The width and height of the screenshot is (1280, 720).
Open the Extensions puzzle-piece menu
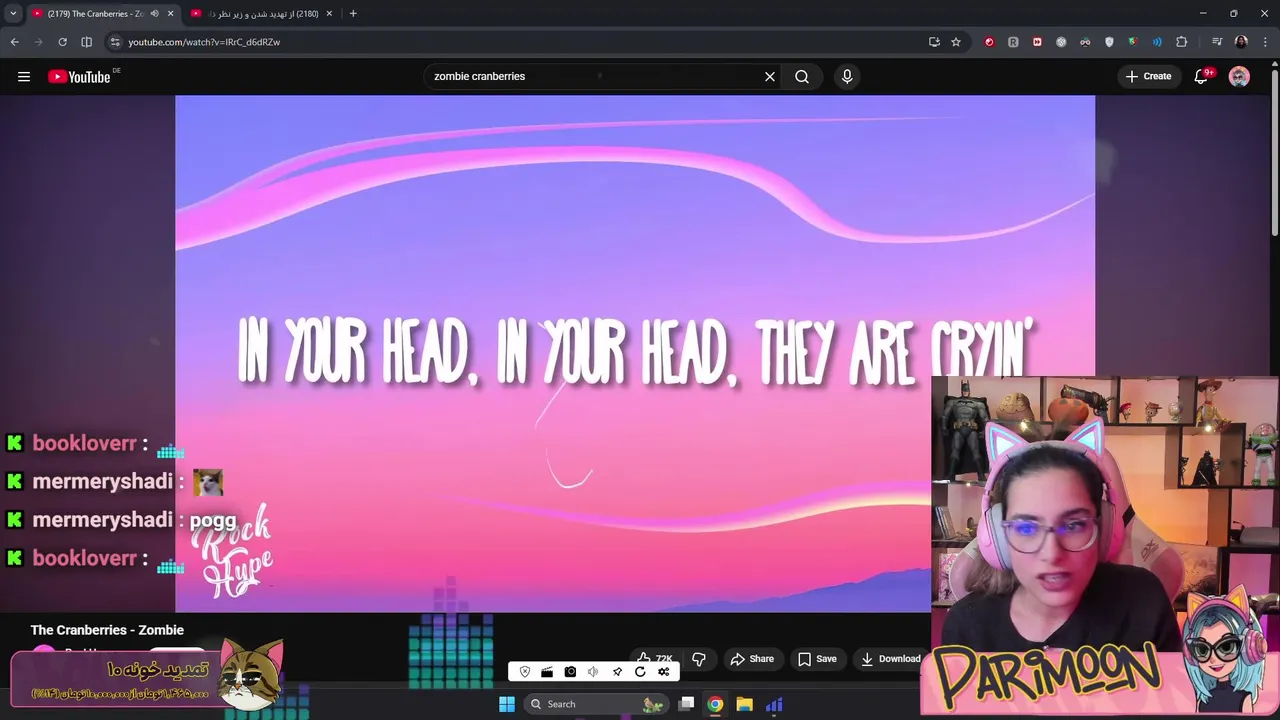pyautogui.click(x=1181, y=42)
